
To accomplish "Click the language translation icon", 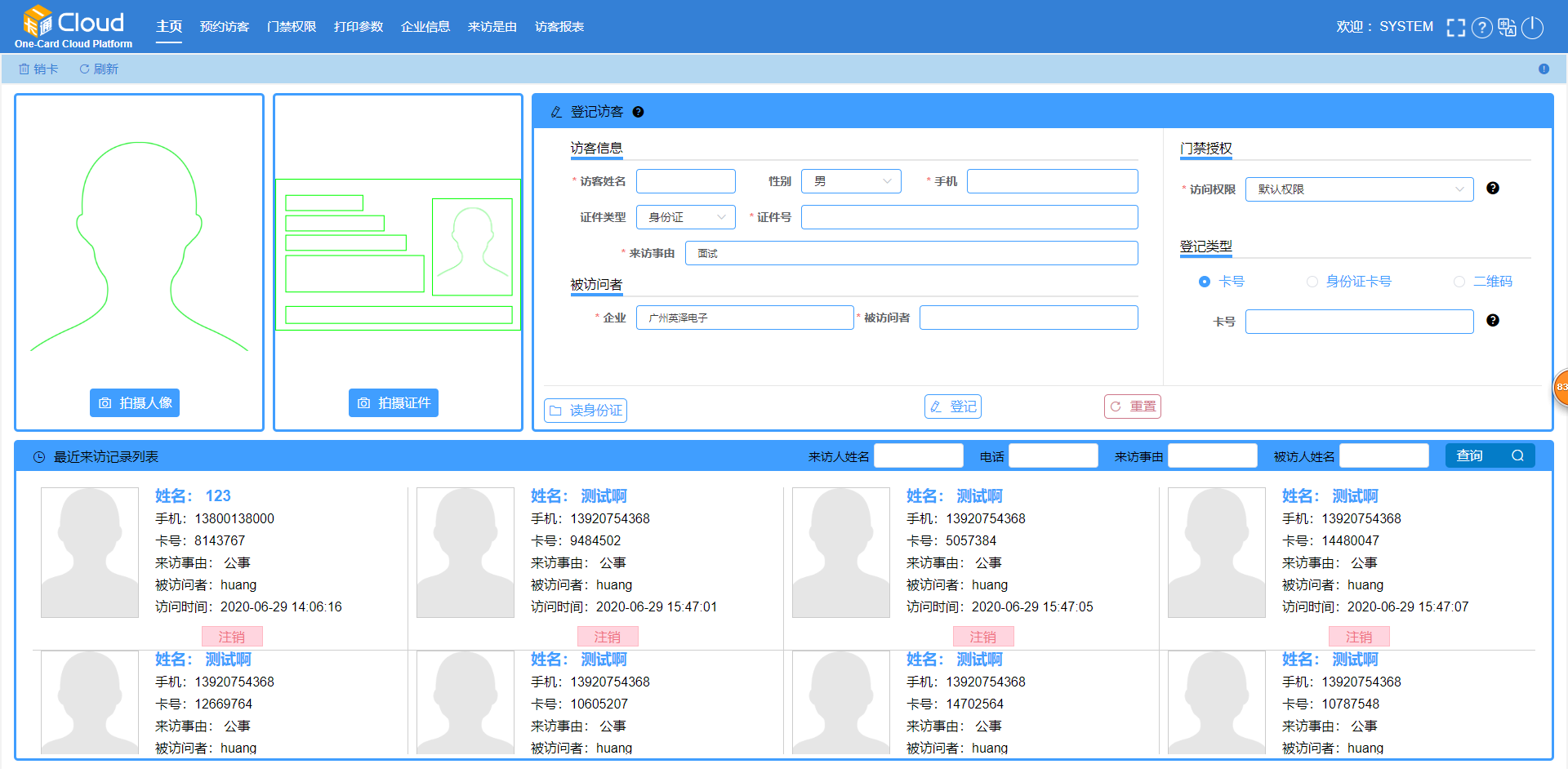I will pos(1507,28).
